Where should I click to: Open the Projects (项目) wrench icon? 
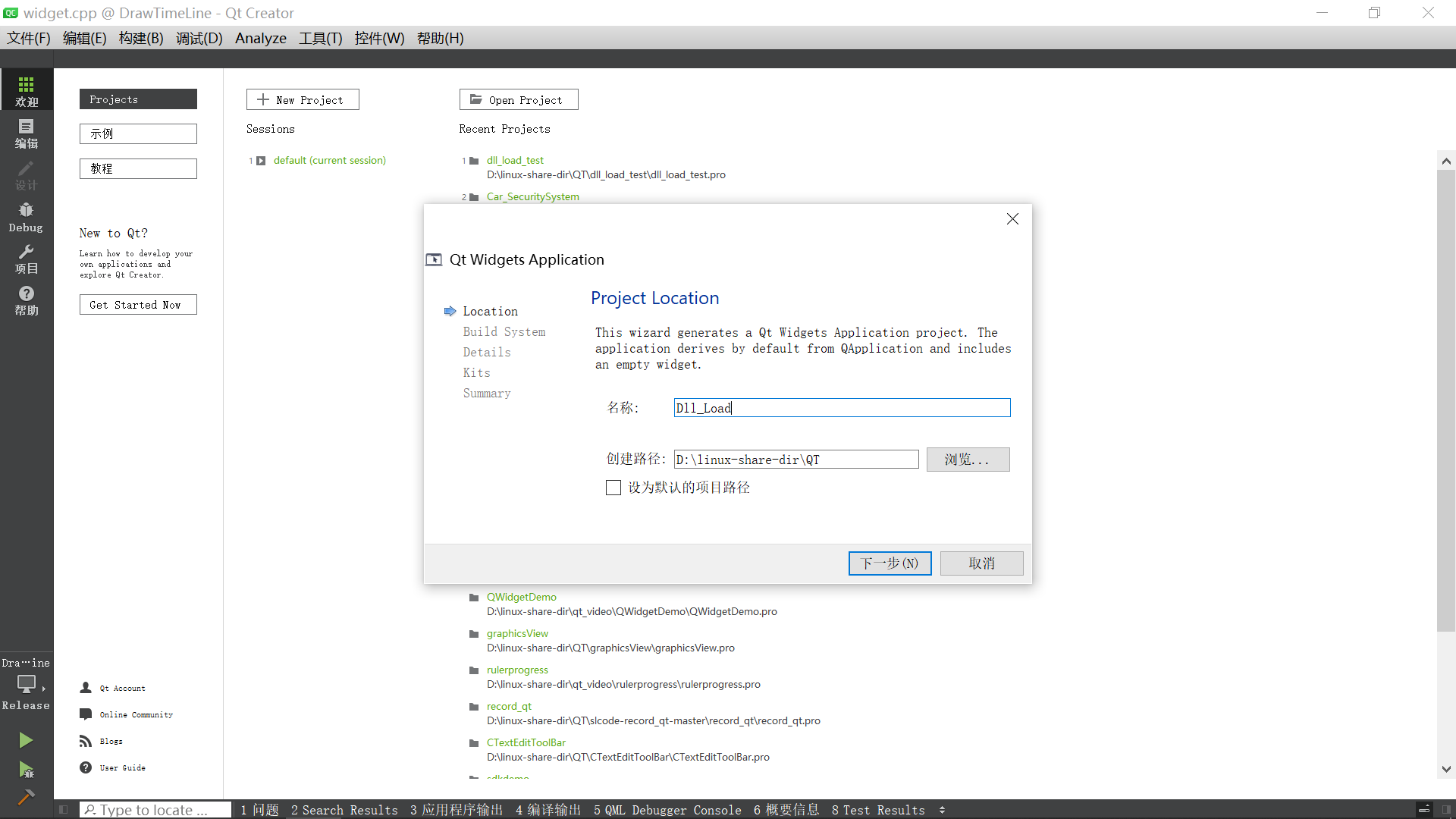[x=27, y=259]
